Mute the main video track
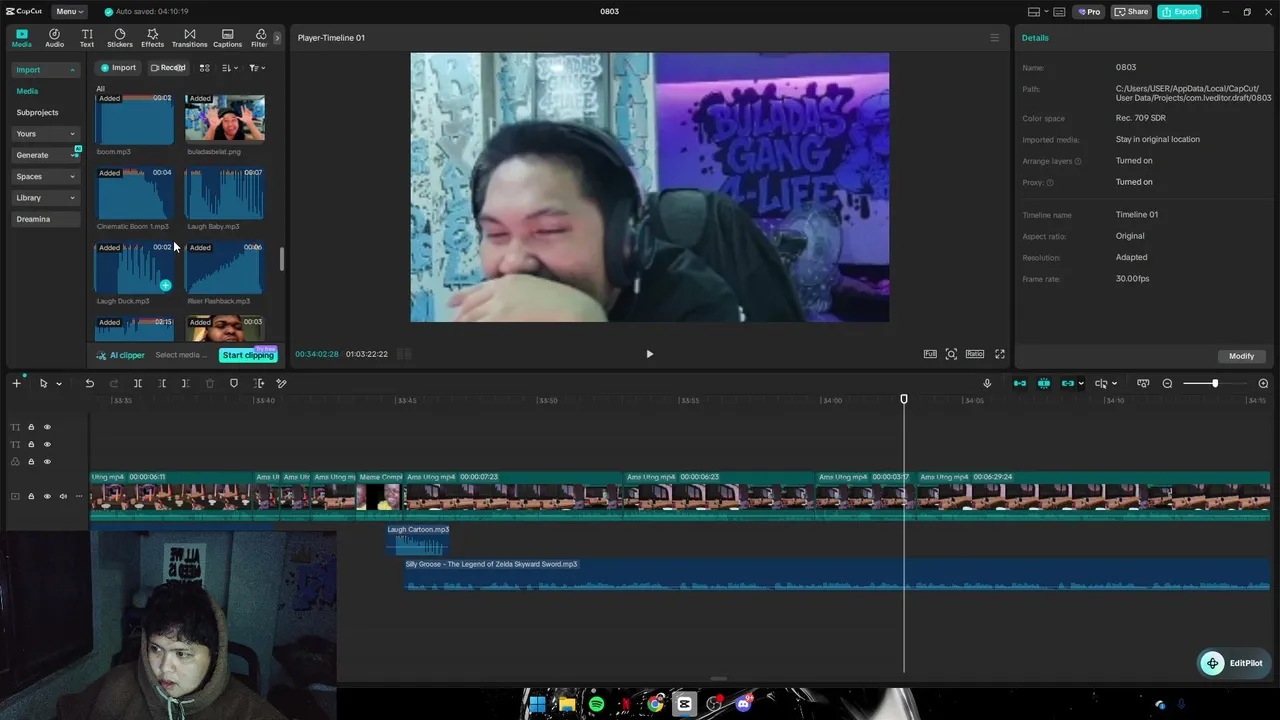1280x720 pixels. 63,496
